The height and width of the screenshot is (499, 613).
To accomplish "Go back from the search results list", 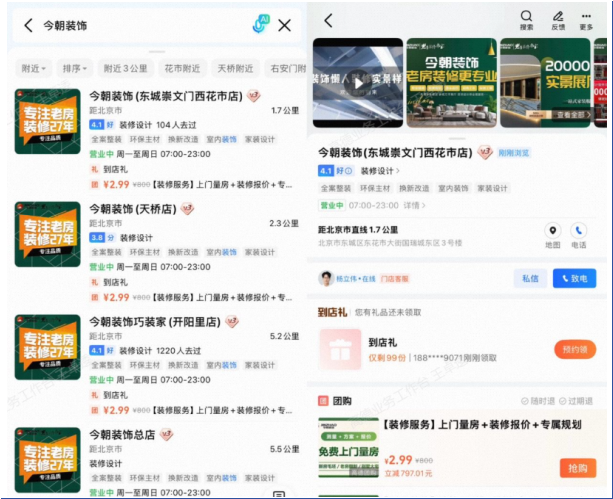I will coord(28,25).
